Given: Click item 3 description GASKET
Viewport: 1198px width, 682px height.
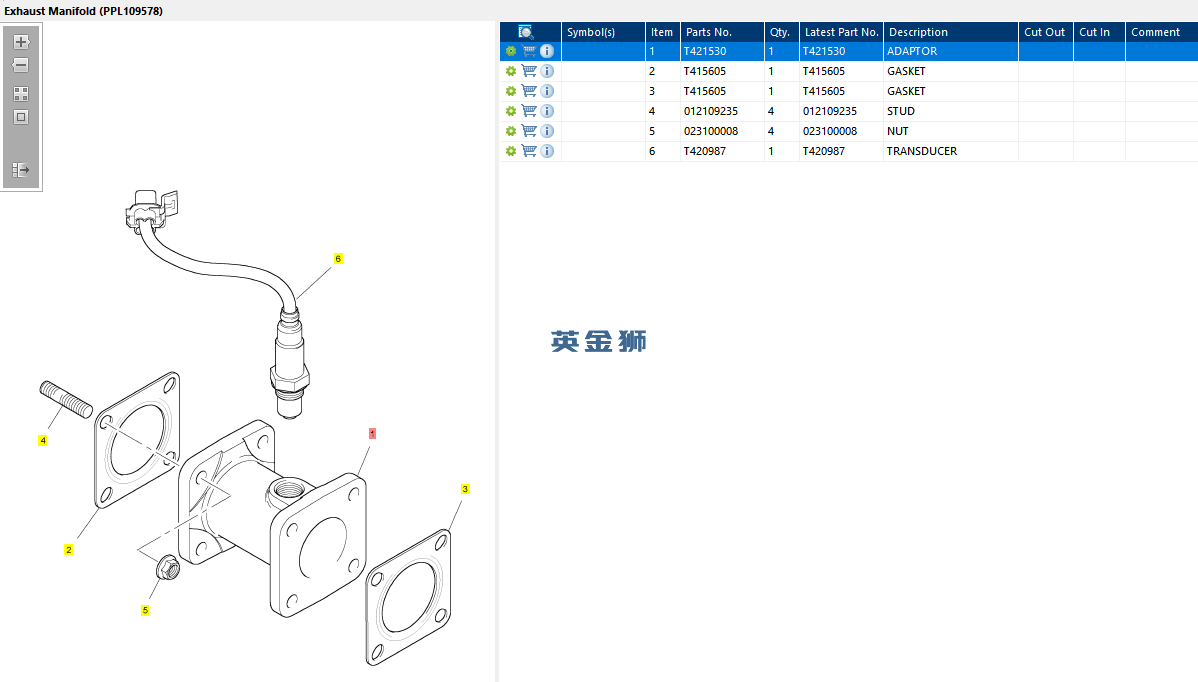Looking at the screenshot, I should (x=950, y=91).
